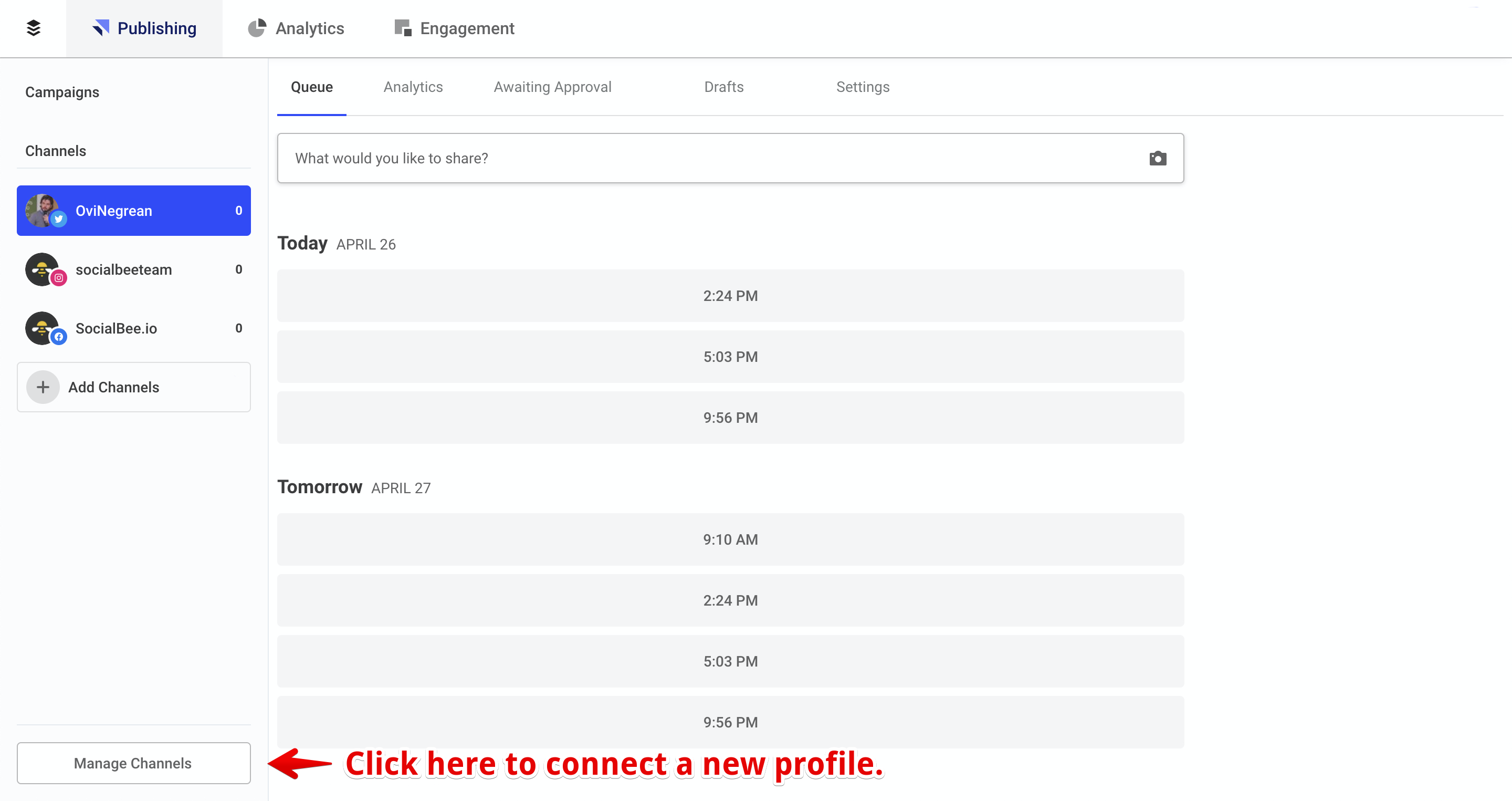Click the 'APRIL 26' date label
Screen dimensions: 1512x801
coord(366,244)
